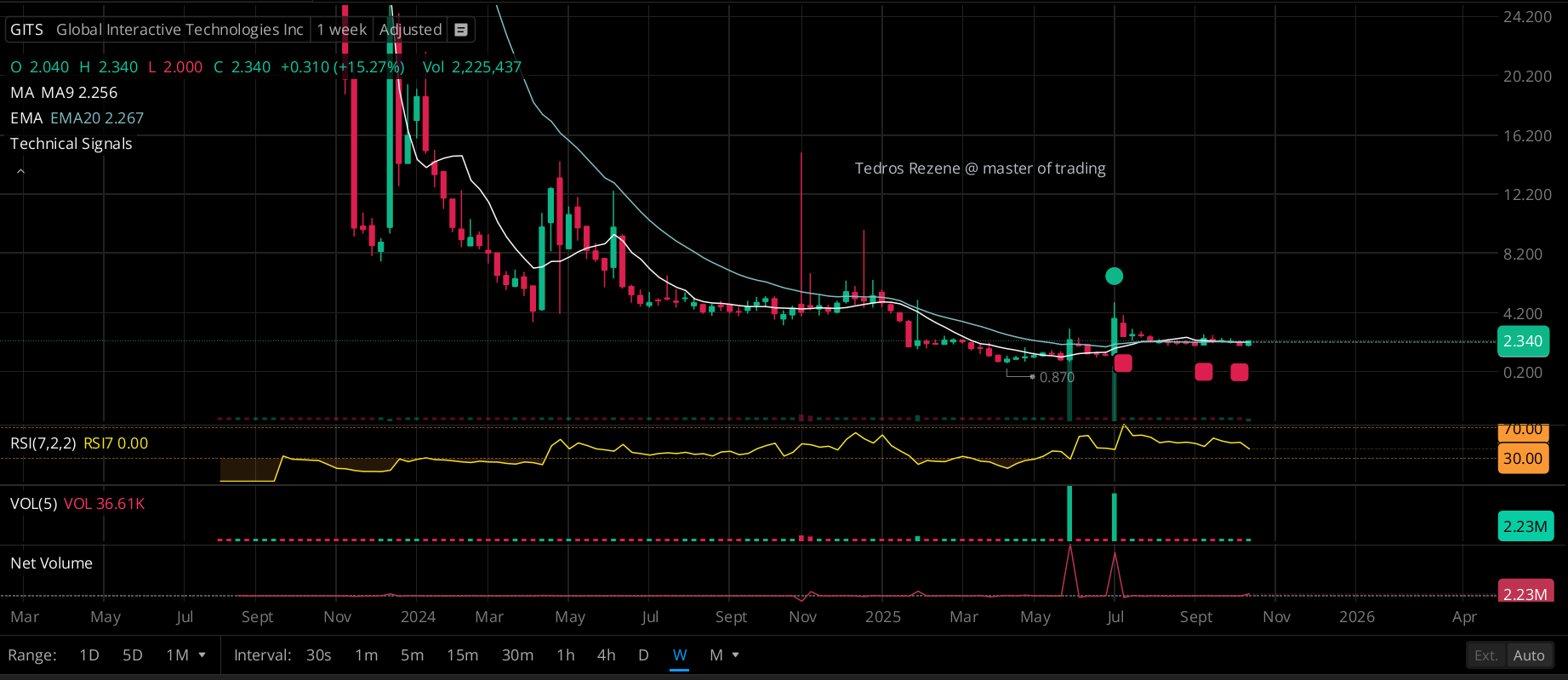Toggle Auto scaling

click(x=1529, y=655)
